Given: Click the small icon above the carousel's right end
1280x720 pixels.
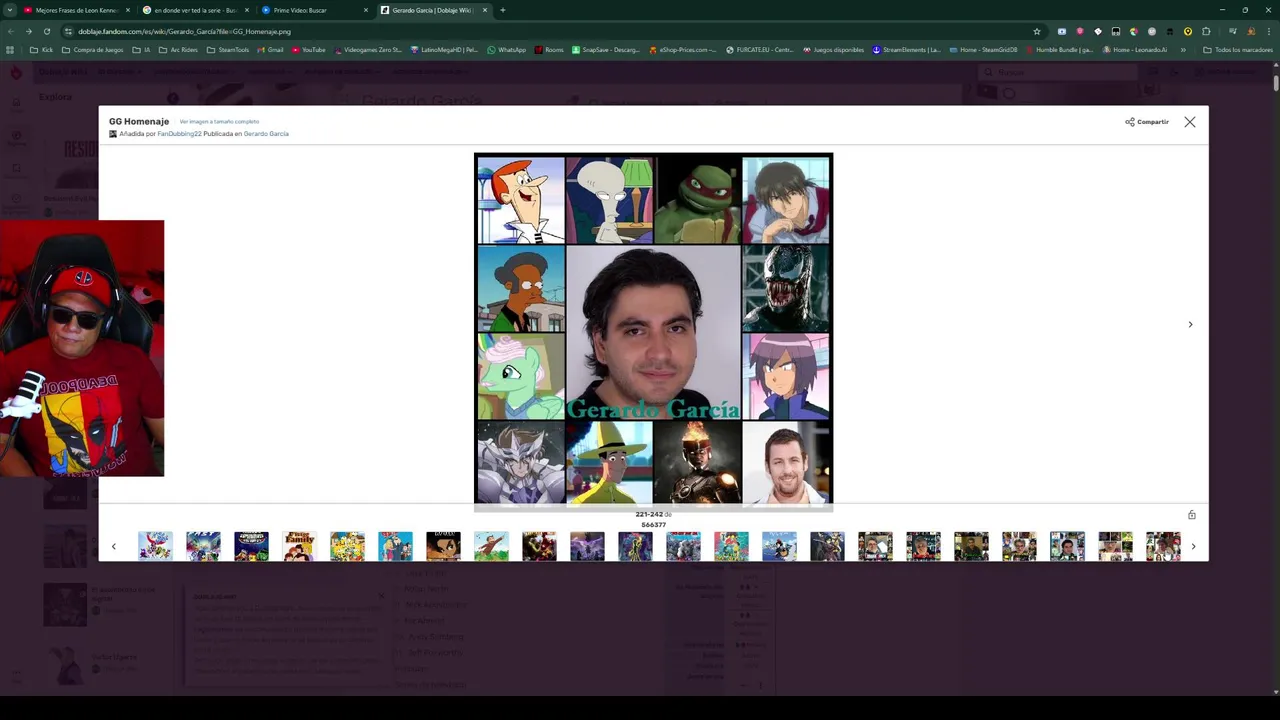Looking at the screenshot, I should click(1191, 515).
